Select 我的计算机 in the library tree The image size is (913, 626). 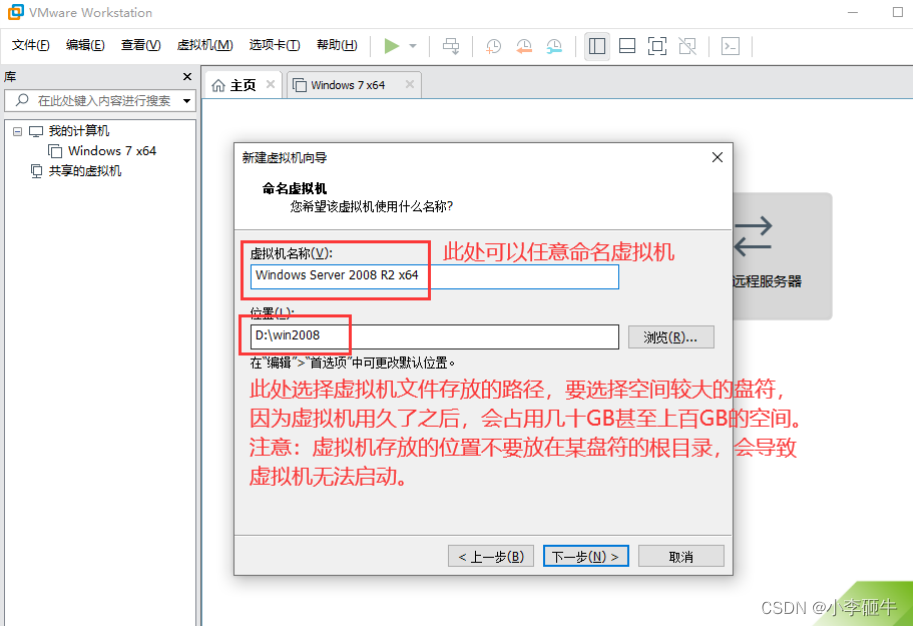(x=79, y=131)
